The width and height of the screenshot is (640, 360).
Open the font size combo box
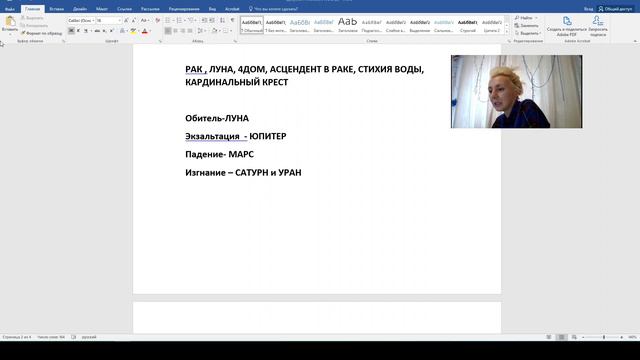coord(108,20)
